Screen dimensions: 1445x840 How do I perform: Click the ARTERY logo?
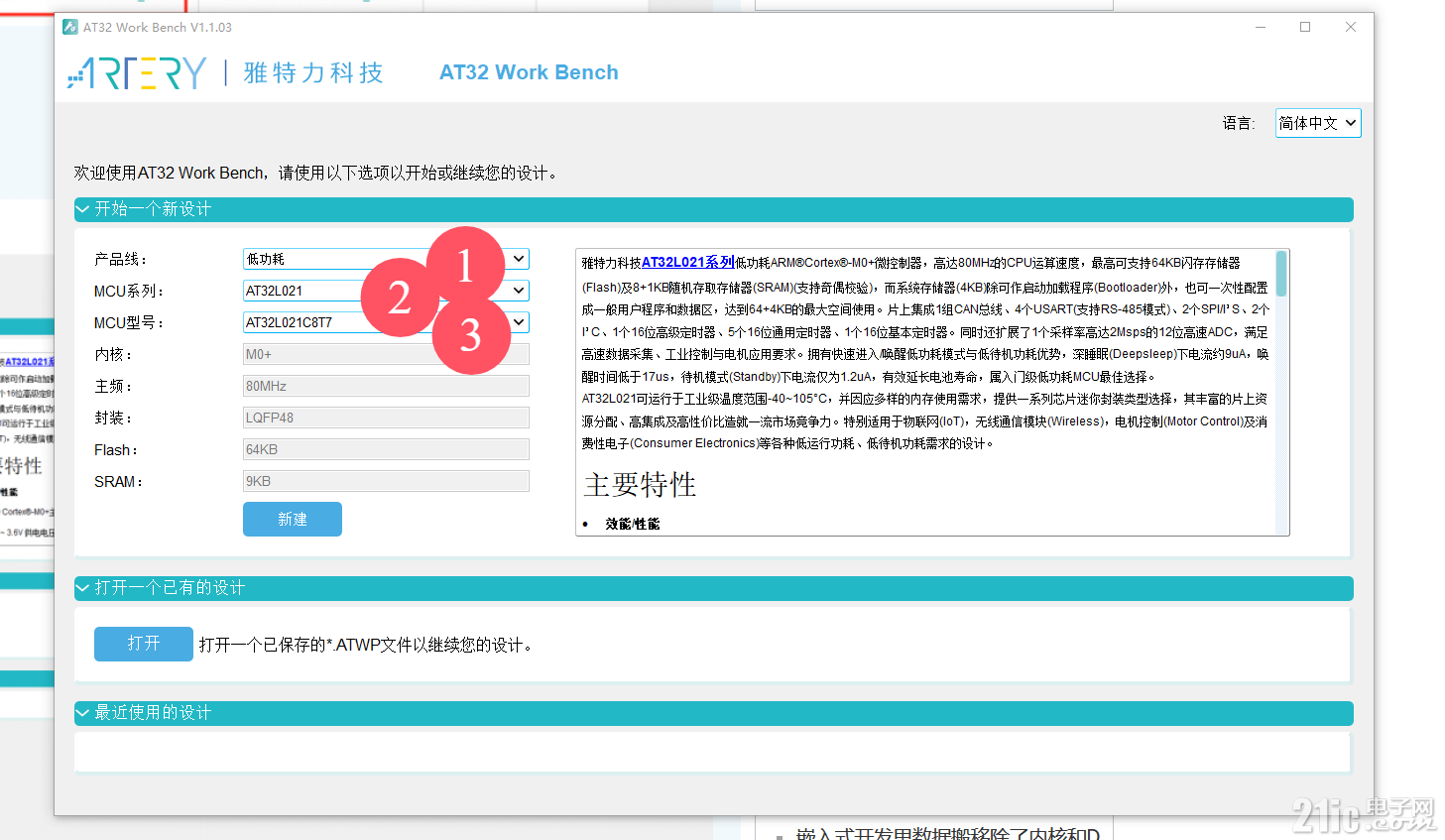coord(137,72)
